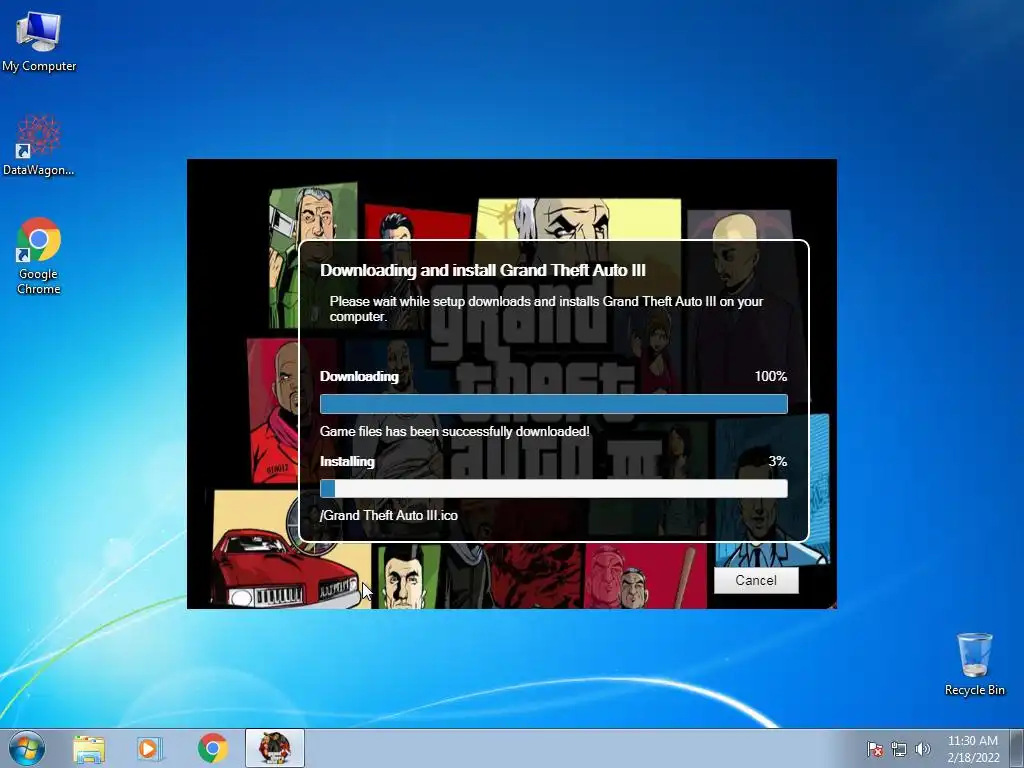
Task: Open the Action Center flag icon
Action: [874, 749]
